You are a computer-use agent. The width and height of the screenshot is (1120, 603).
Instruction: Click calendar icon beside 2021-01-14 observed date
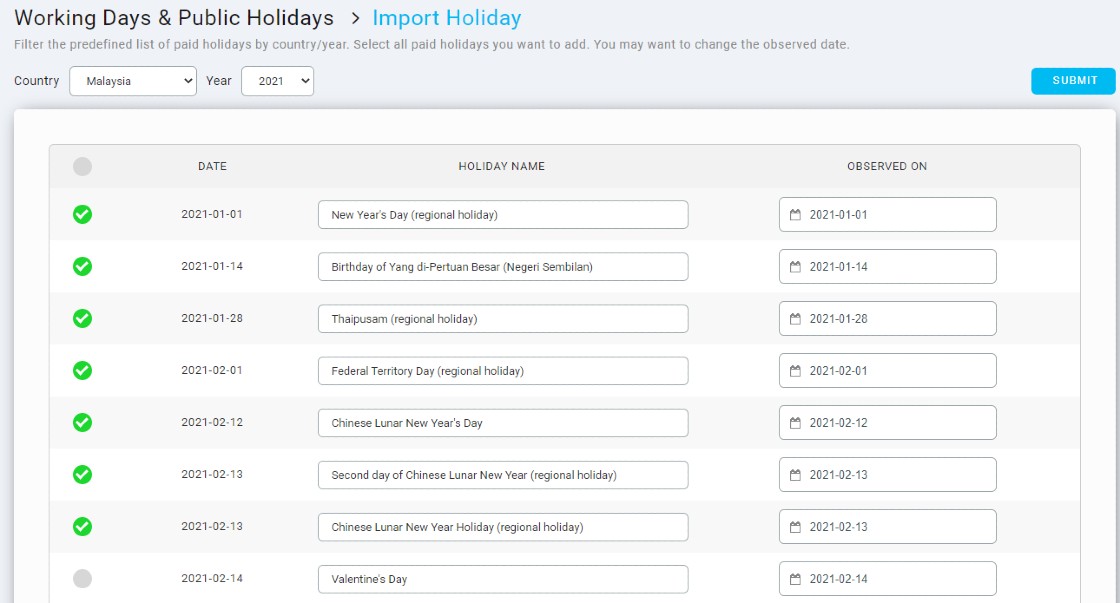(796, 267)
